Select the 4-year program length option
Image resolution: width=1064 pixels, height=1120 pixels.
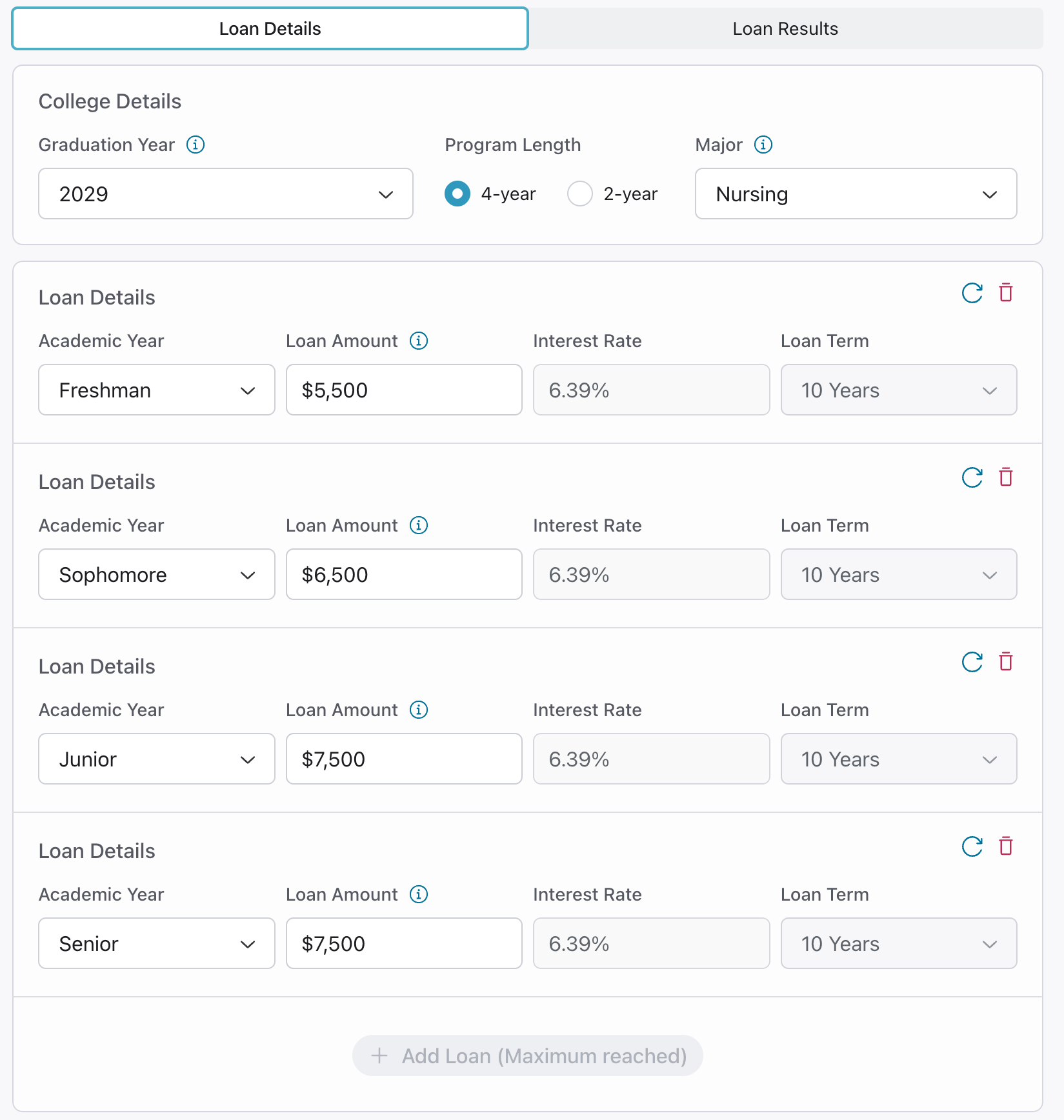(x=457, y=194)
